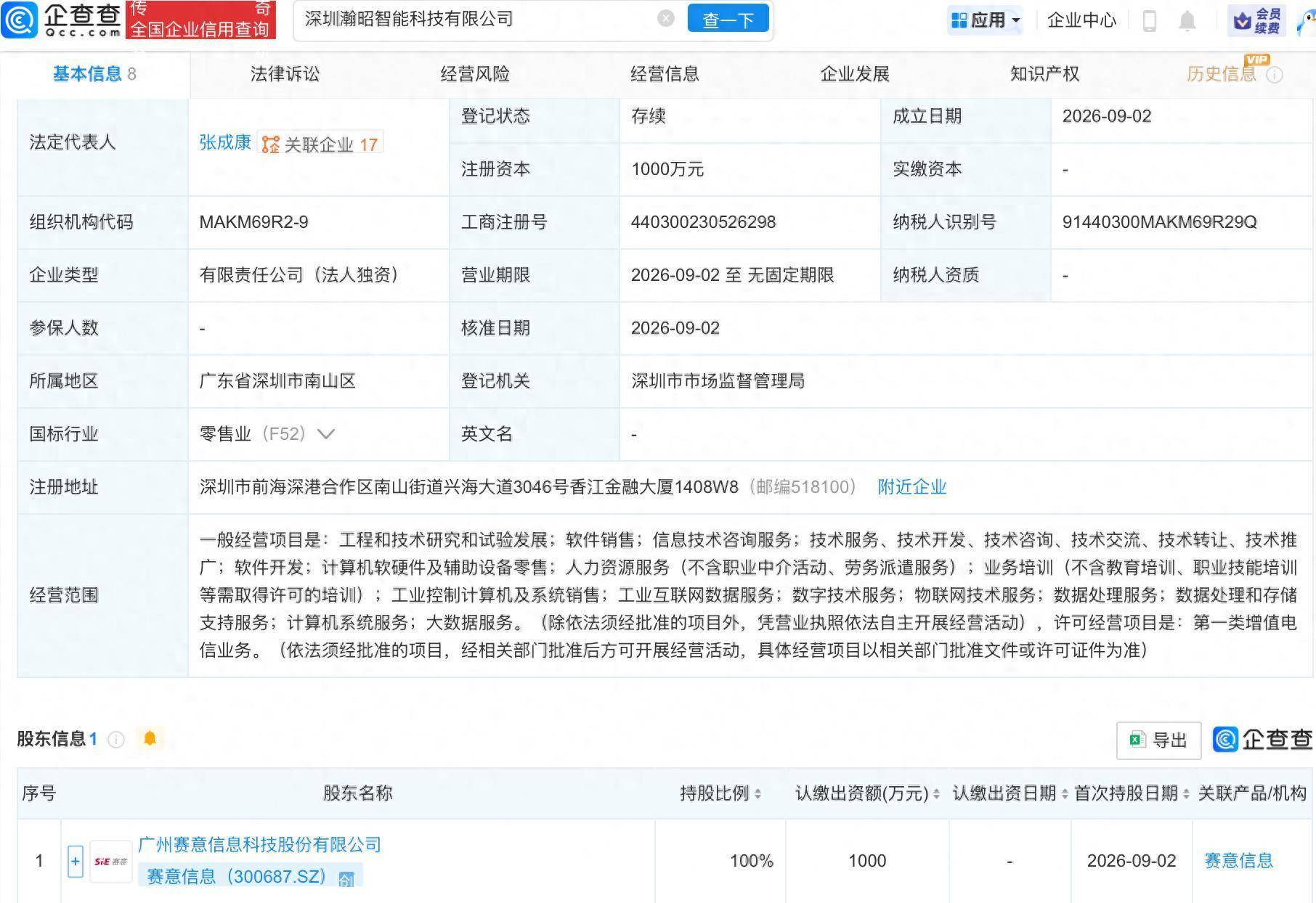
Task: Switch to the 法律诉讼 tab
Action: pyautogui.click(x=285, y=74)
